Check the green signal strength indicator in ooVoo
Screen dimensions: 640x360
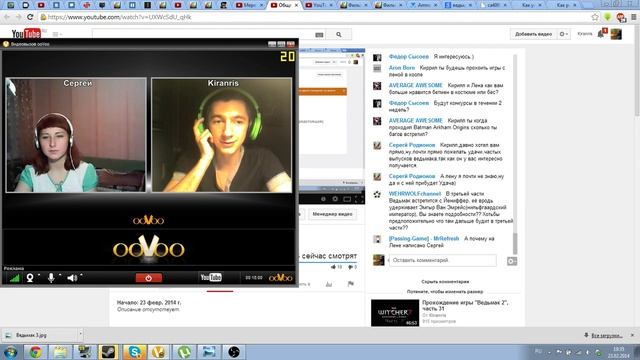(x=14, y=278)
